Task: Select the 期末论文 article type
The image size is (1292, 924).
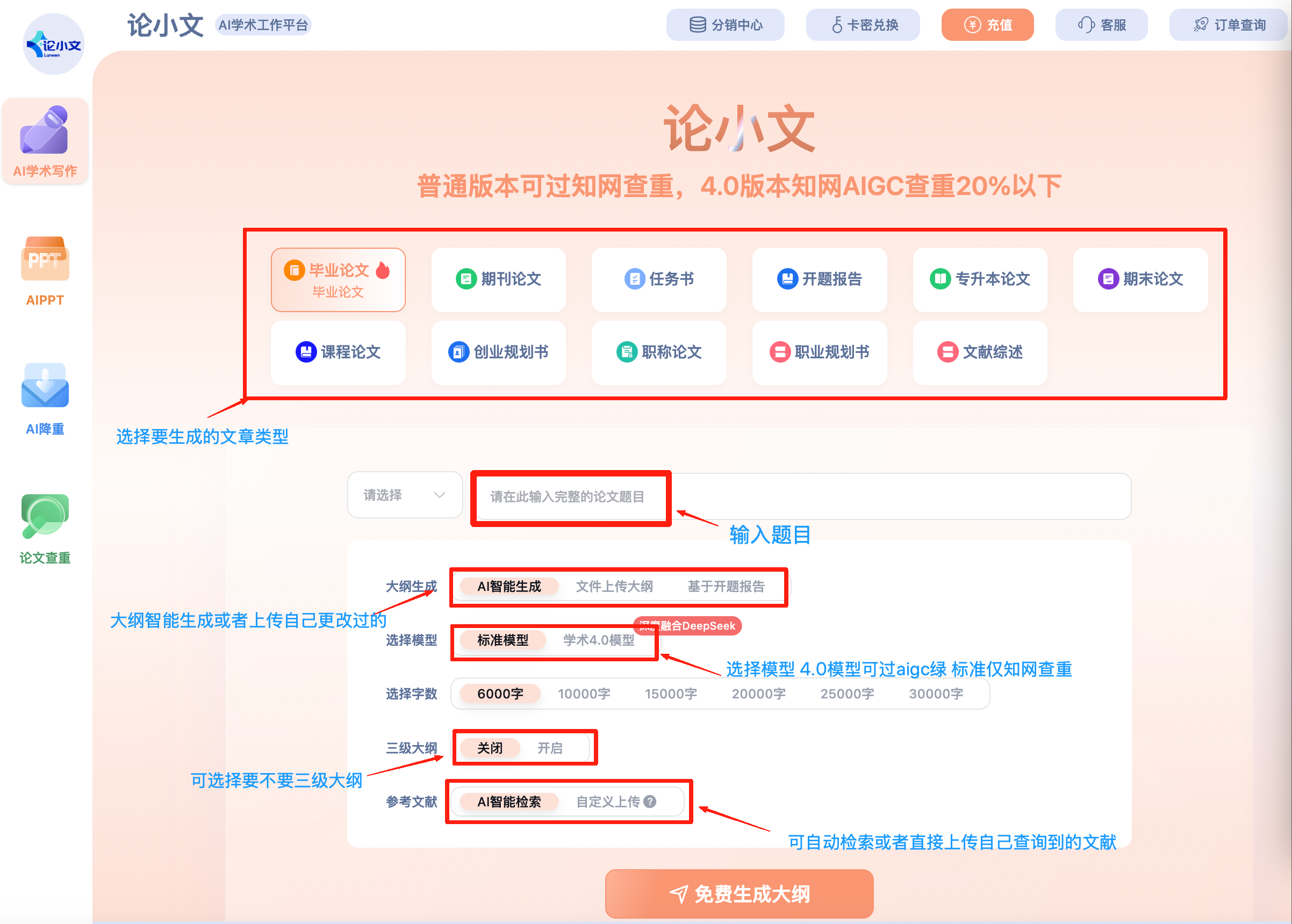Action: pos(1140,279)
